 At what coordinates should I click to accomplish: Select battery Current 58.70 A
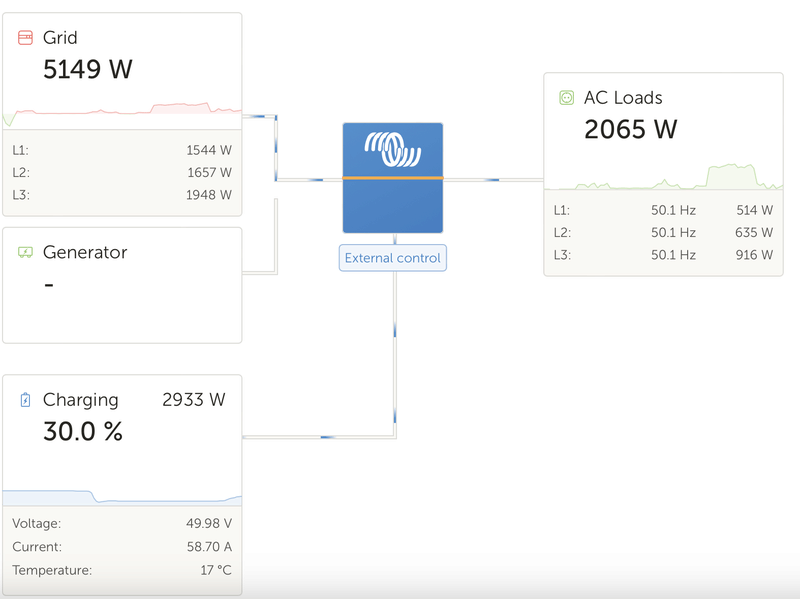pyautogui.click(x=209, y=547)
